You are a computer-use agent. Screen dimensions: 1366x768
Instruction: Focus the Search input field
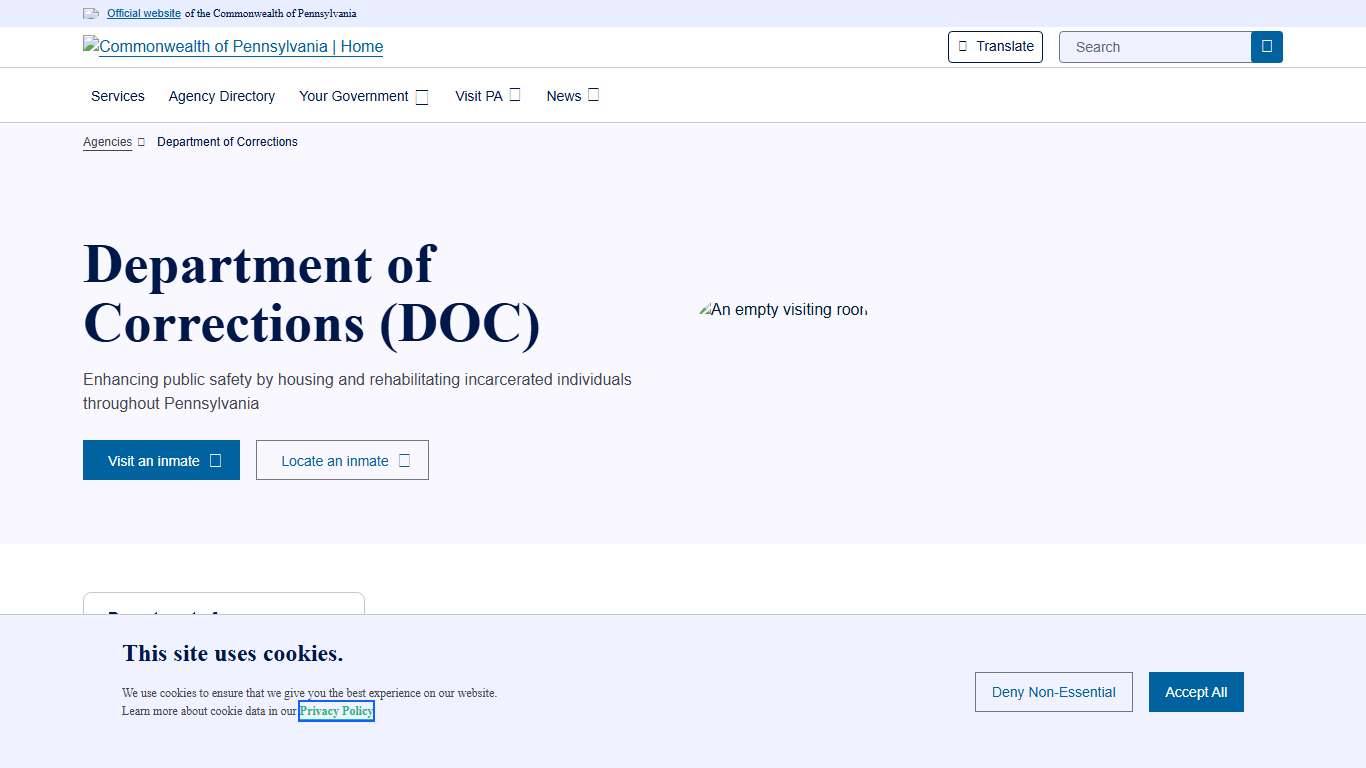[x=1155, y=47]
